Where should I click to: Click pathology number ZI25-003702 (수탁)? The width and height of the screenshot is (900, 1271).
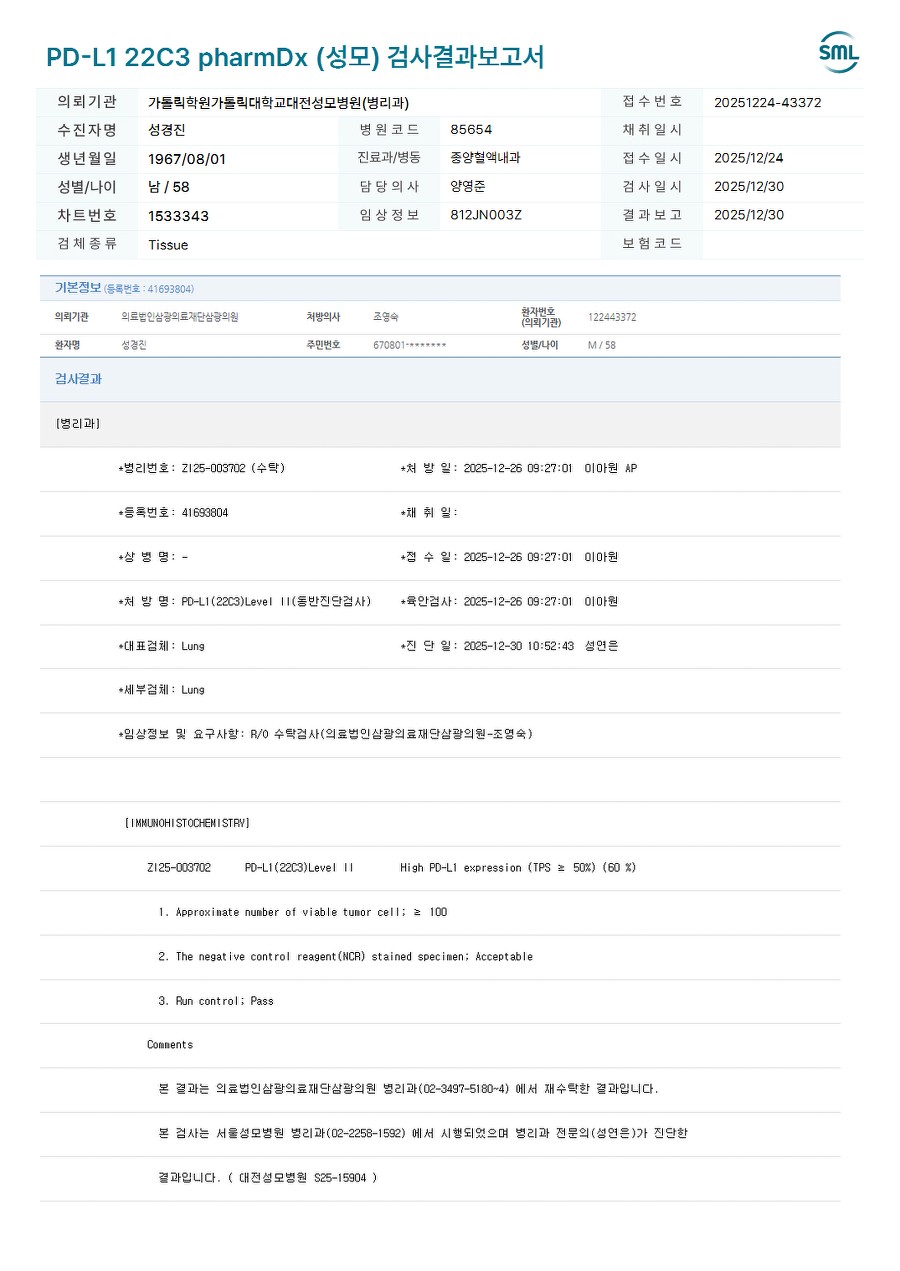(201, 468)
